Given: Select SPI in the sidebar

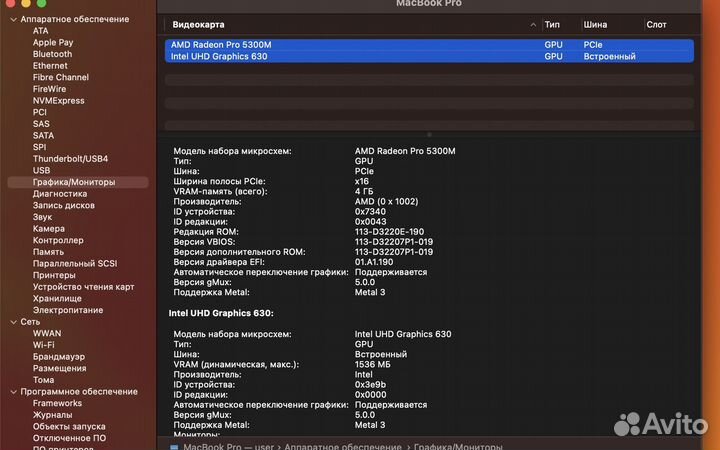Looking at the screenshot, I should click(x=39, y=147).
